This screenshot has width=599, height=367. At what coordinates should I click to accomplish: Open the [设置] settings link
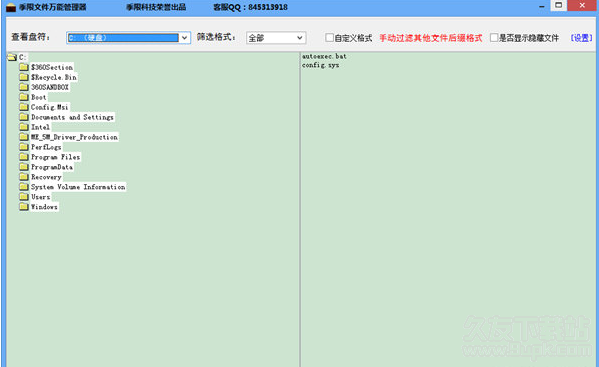point(581,38)
